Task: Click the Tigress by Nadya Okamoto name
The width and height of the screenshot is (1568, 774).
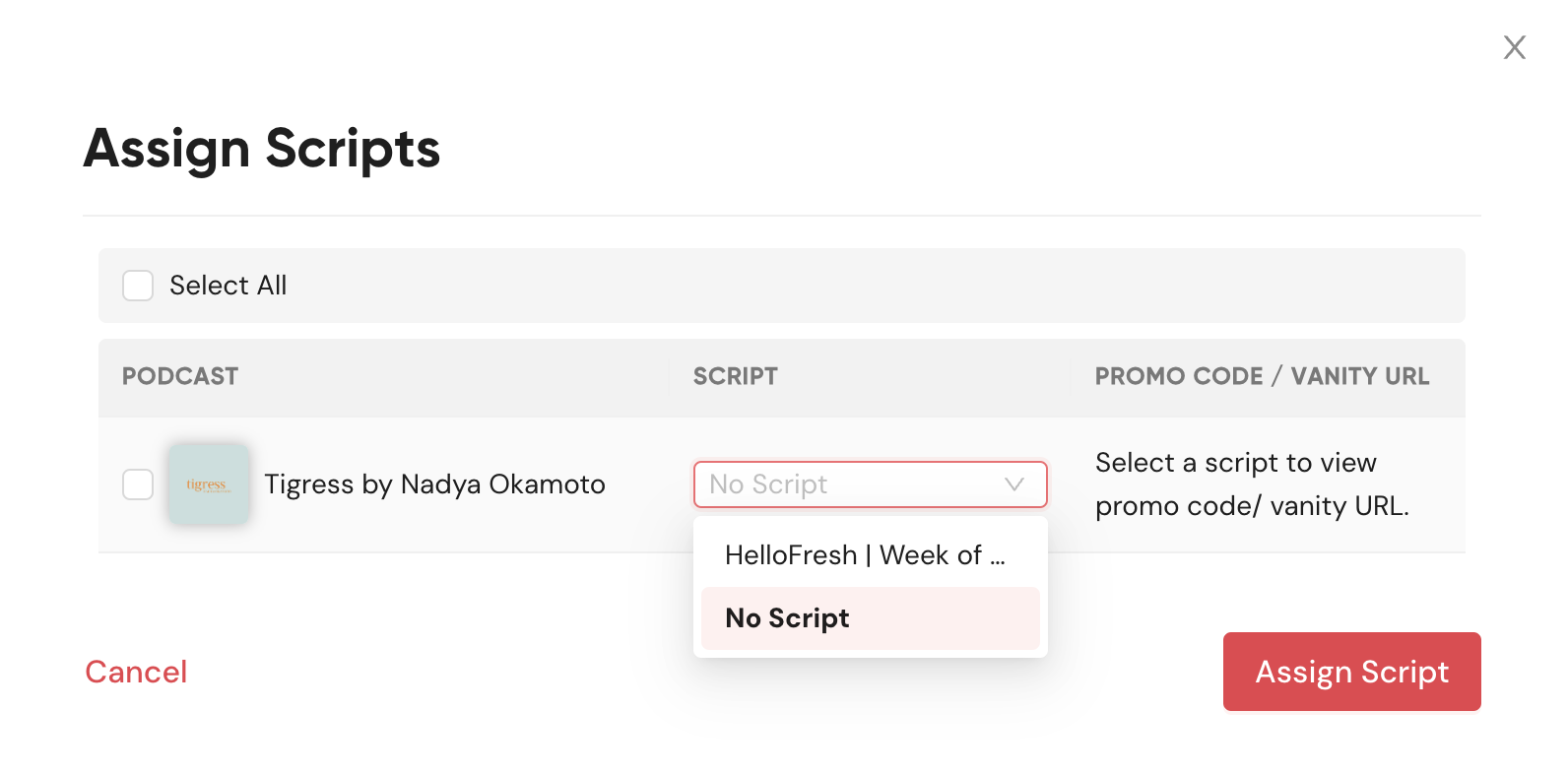Action: [x=434, y=484]
